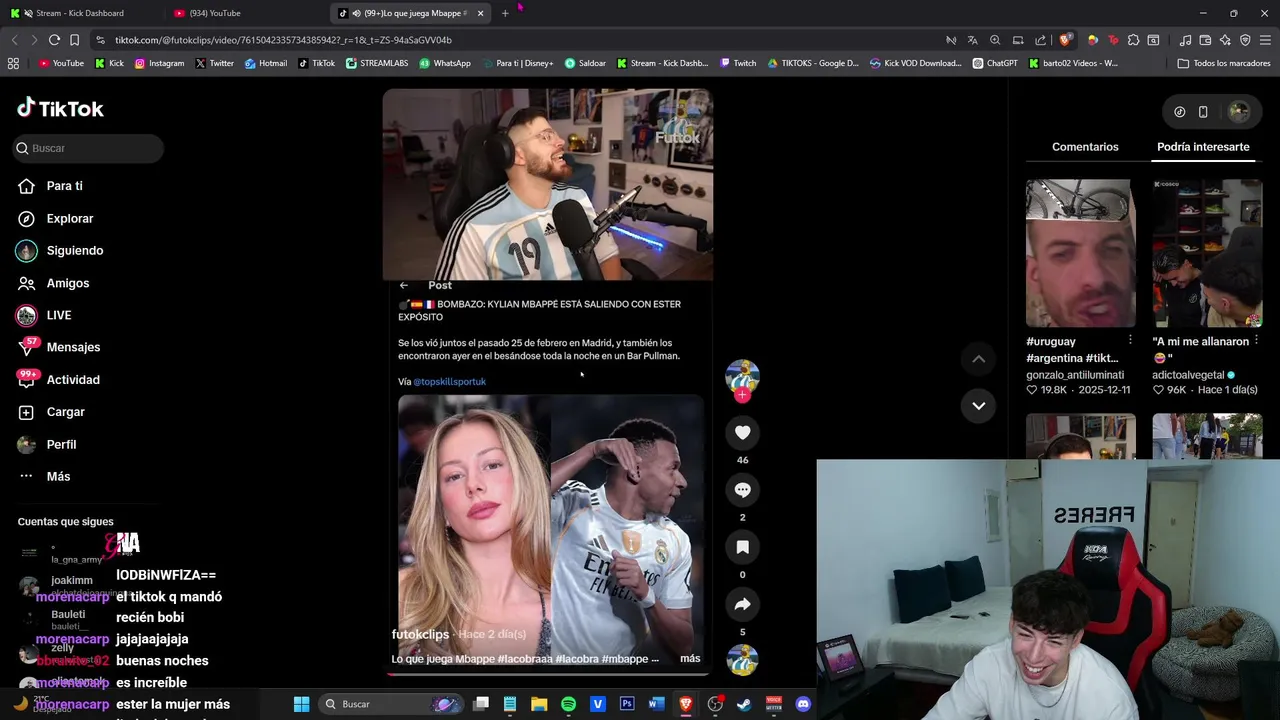The height and width of the screenshot is (720, 1280).
Task: Open Steam from the Windows taskbar
Action: point(744,704)
